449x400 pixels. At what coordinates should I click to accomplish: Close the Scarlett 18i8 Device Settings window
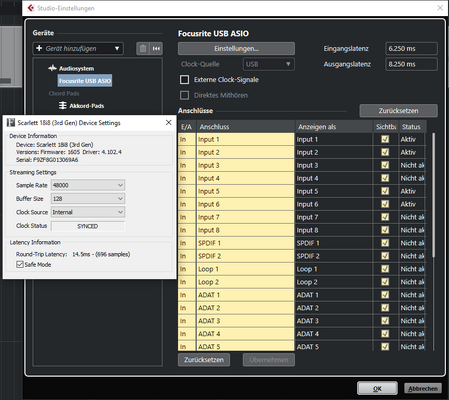(x=169, y=122)
